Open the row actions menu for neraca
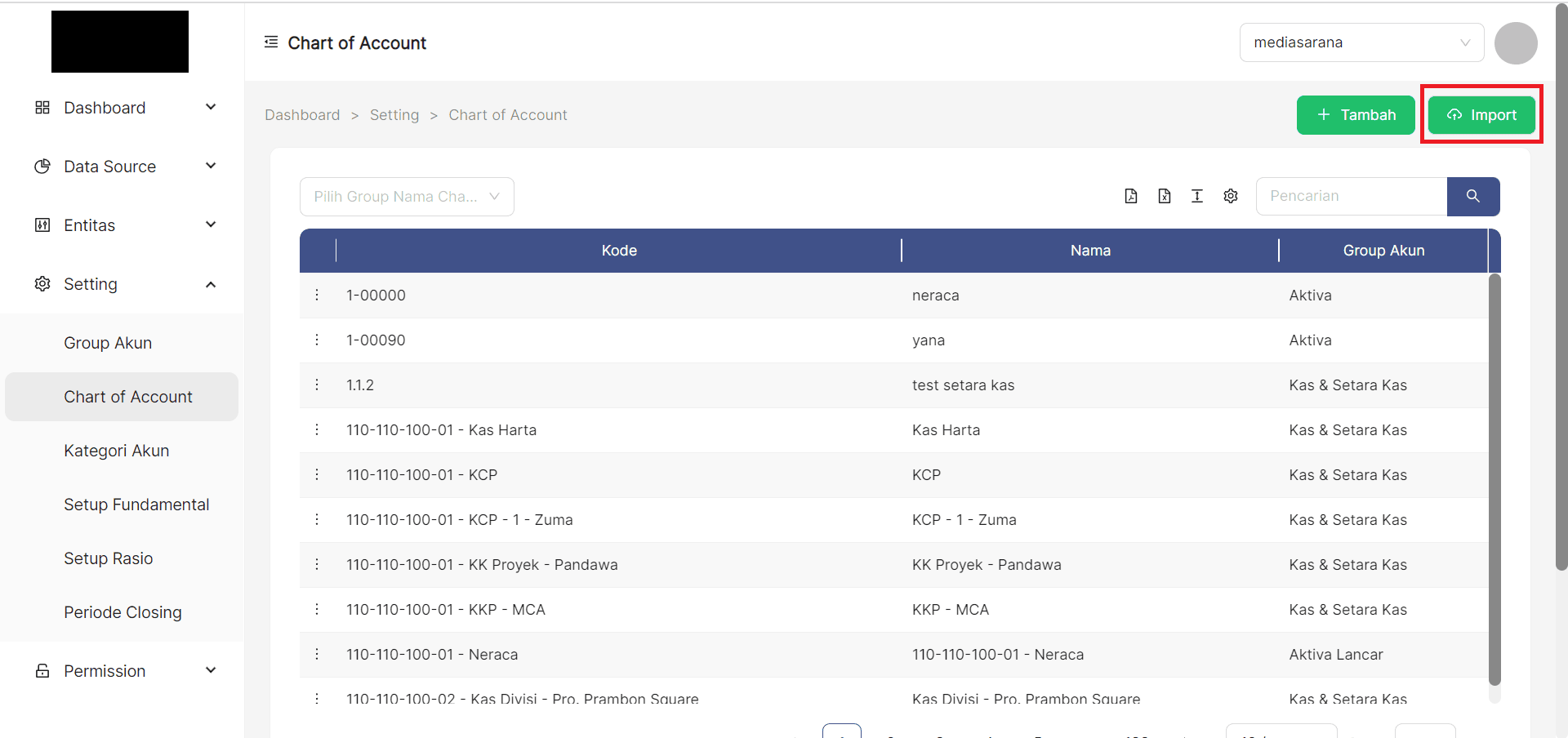 coord(317,295)
